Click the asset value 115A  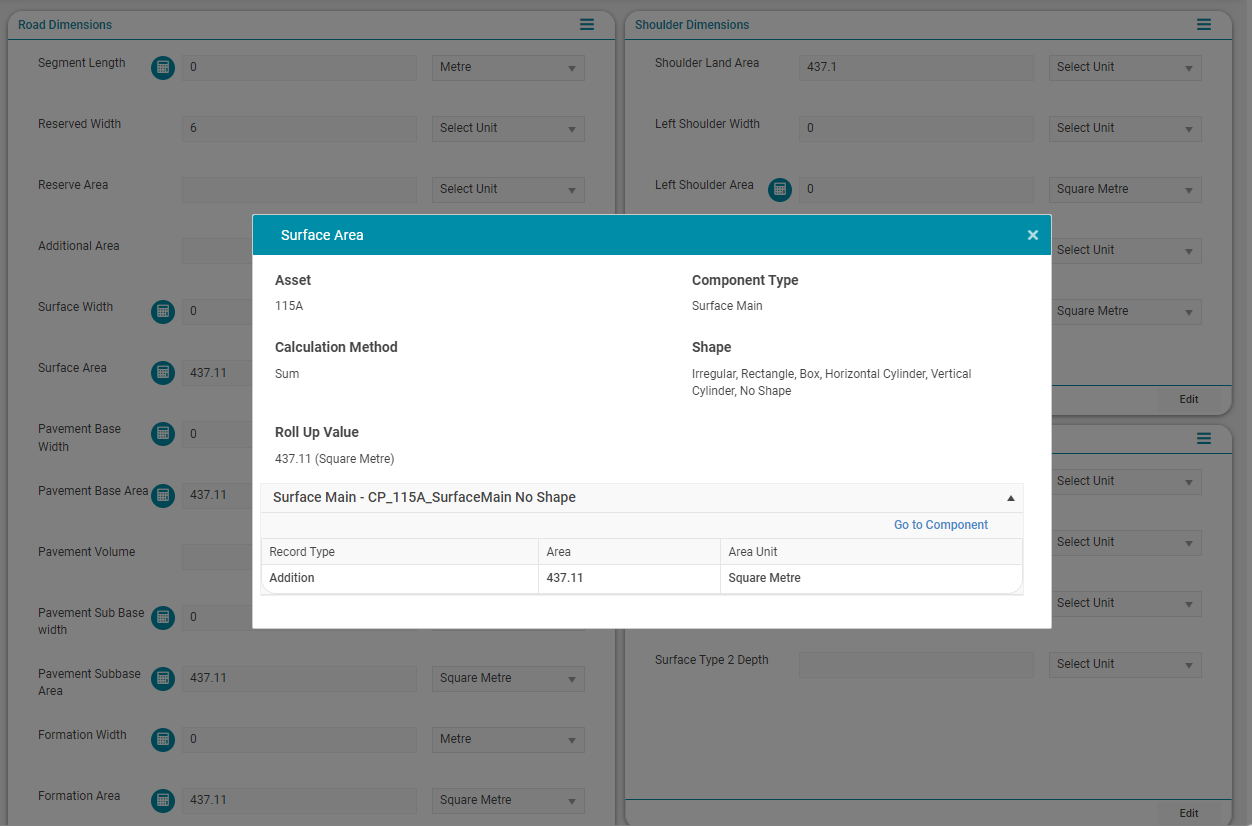click(x=289, y=306)
